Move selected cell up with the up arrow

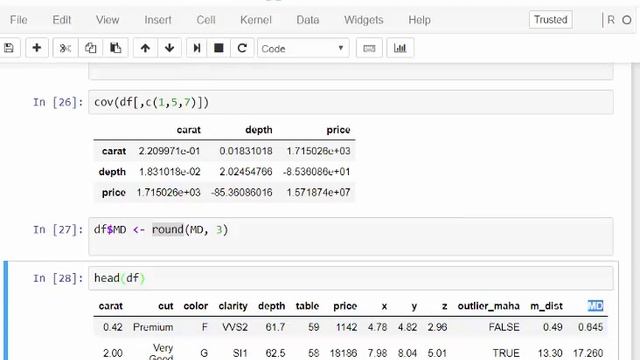coord(145,48)
